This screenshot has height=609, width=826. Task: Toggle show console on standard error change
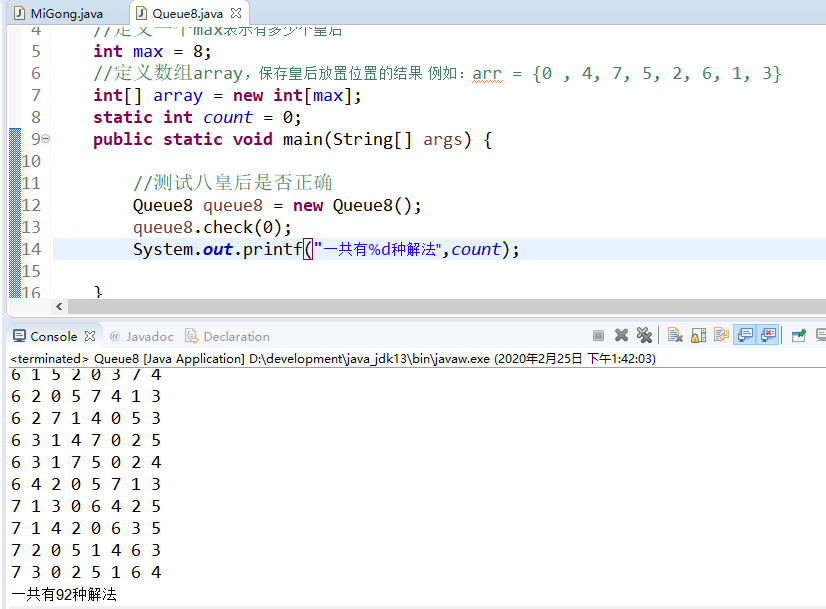click(769, 336)
